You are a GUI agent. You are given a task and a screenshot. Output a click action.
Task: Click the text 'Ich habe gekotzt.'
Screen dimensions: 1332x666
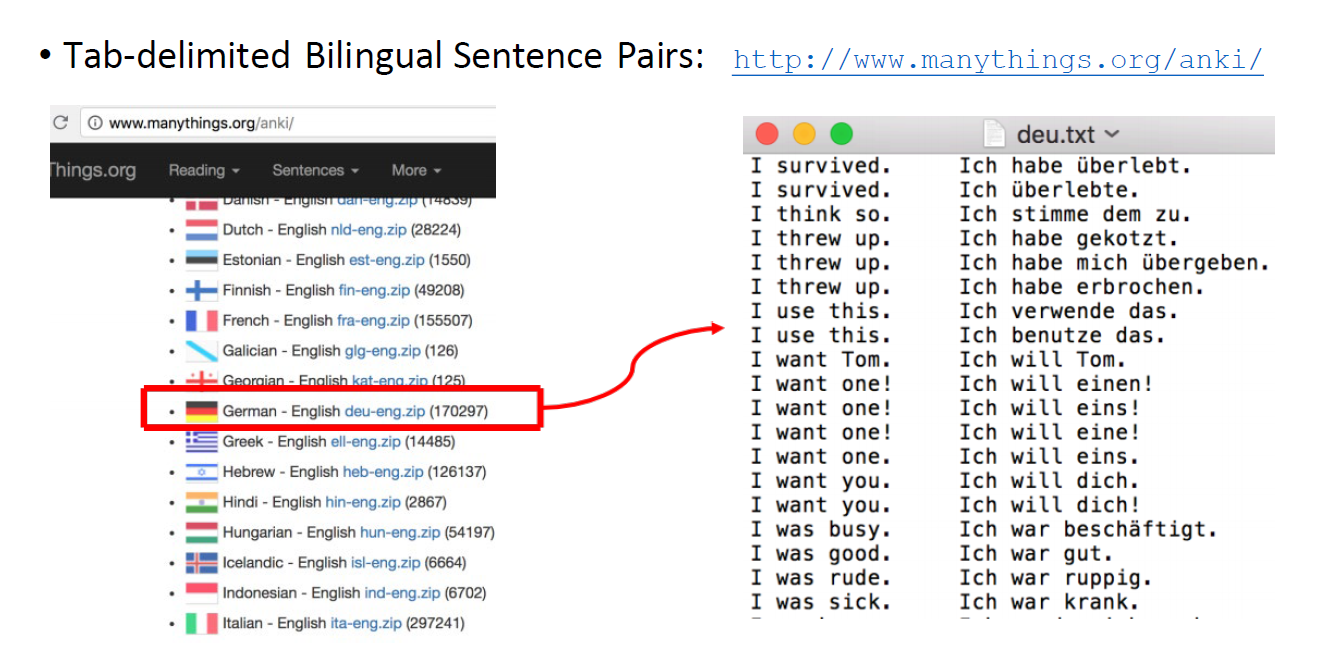[x=1069, y=238]
